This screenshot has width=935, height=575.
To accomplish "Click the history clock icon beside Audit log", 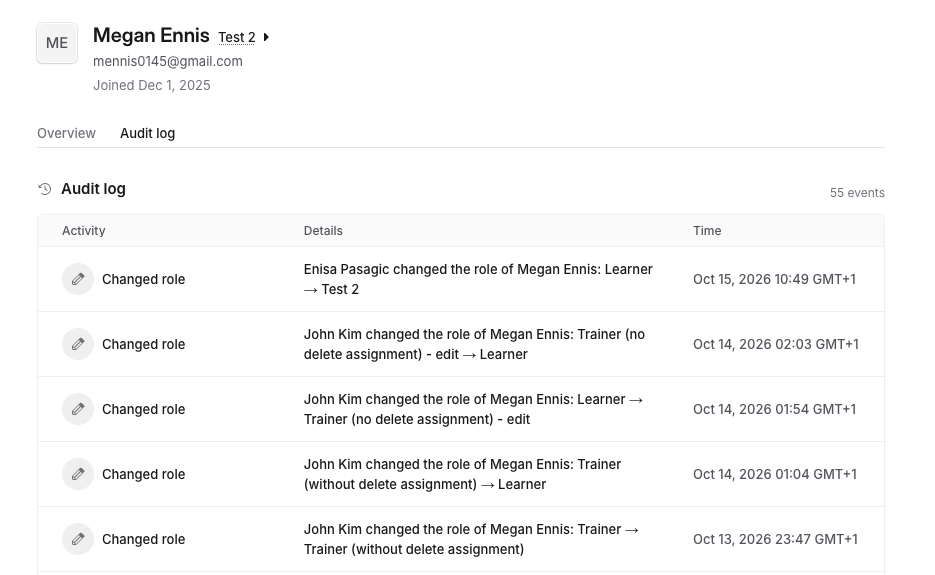I will [x=45, y=189].
